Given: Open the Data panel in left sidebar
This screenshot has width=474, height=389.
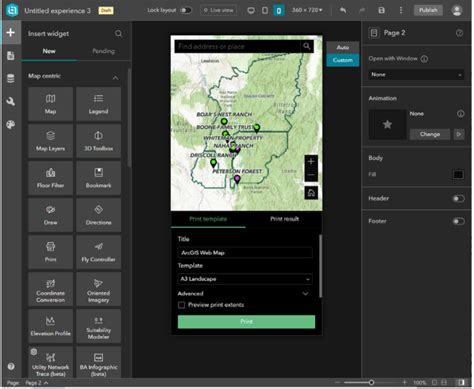Looking at the screenshot, I should click(11, 79).
